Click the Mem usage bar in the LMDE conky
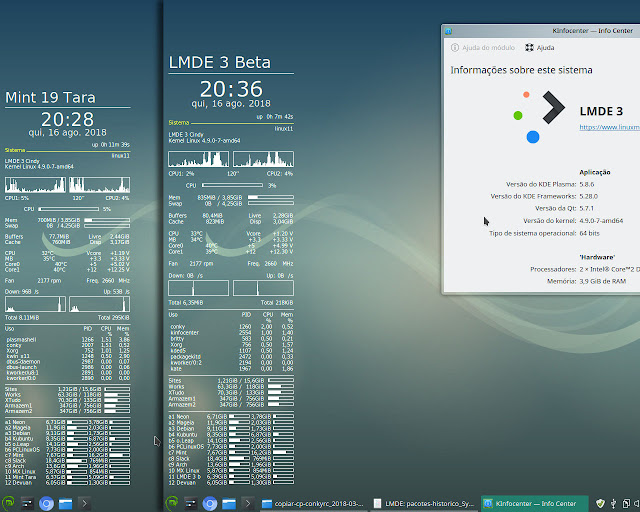The height and width of the screenshot is (512, 640). pyautogui.click(x=271, y=197)
